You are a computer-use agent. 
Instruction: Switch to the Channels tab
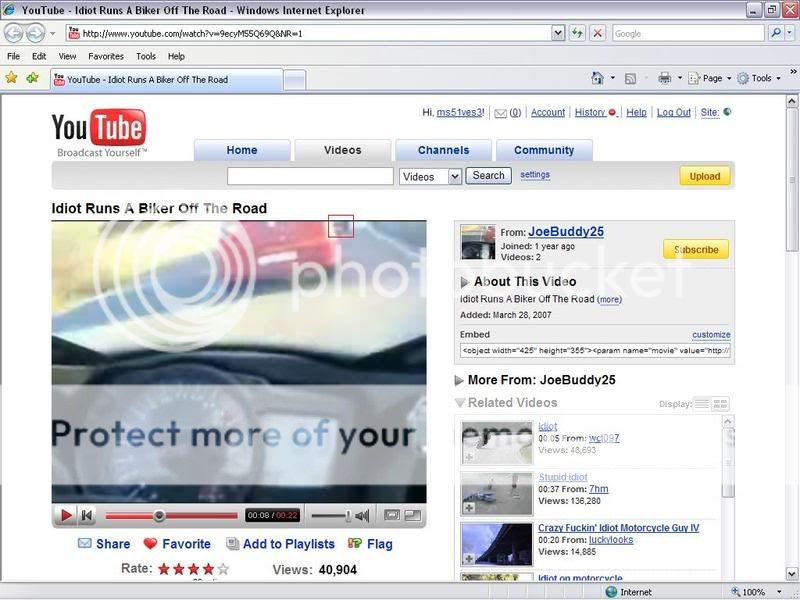(x=443, y=150)
